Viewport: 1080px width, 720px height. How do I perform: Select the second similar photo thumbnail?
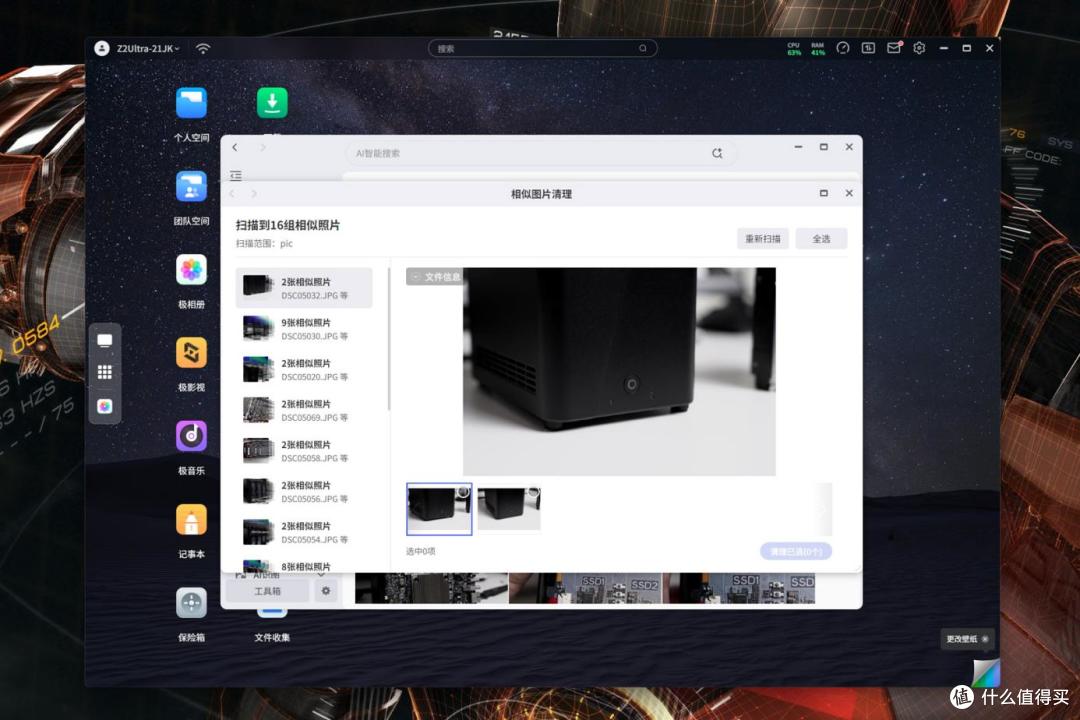point(509,509)
